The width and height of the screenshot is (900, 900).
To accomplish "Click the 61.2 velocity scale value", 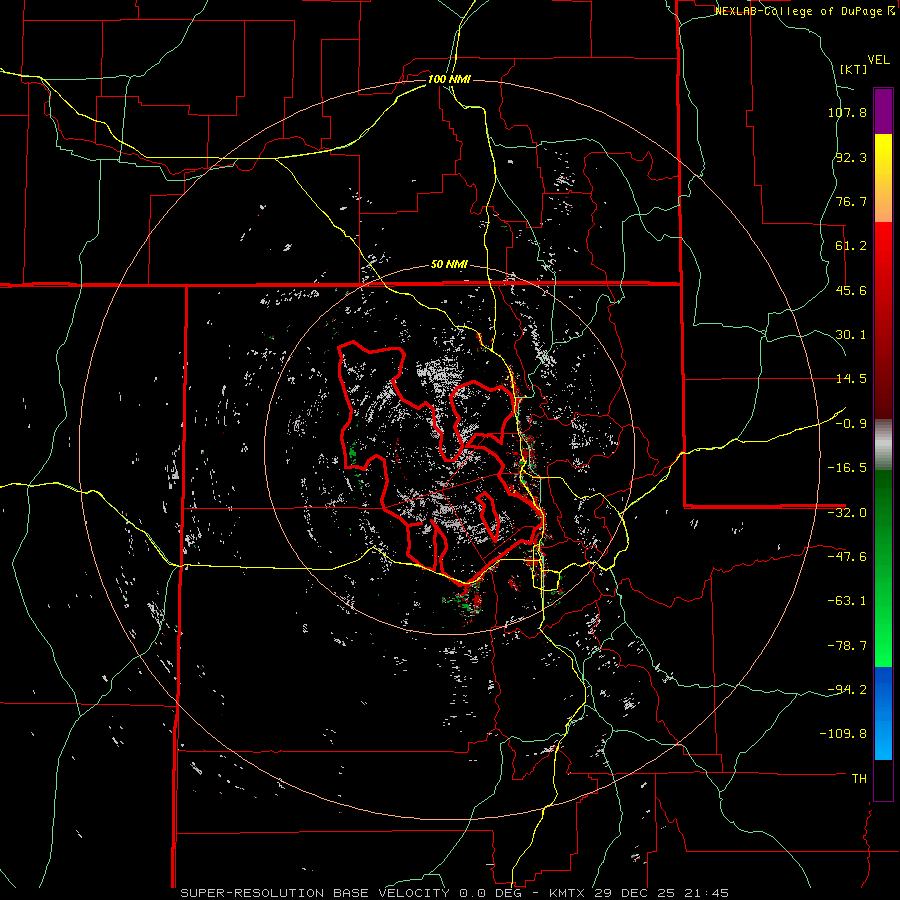I will coord(851,246).
